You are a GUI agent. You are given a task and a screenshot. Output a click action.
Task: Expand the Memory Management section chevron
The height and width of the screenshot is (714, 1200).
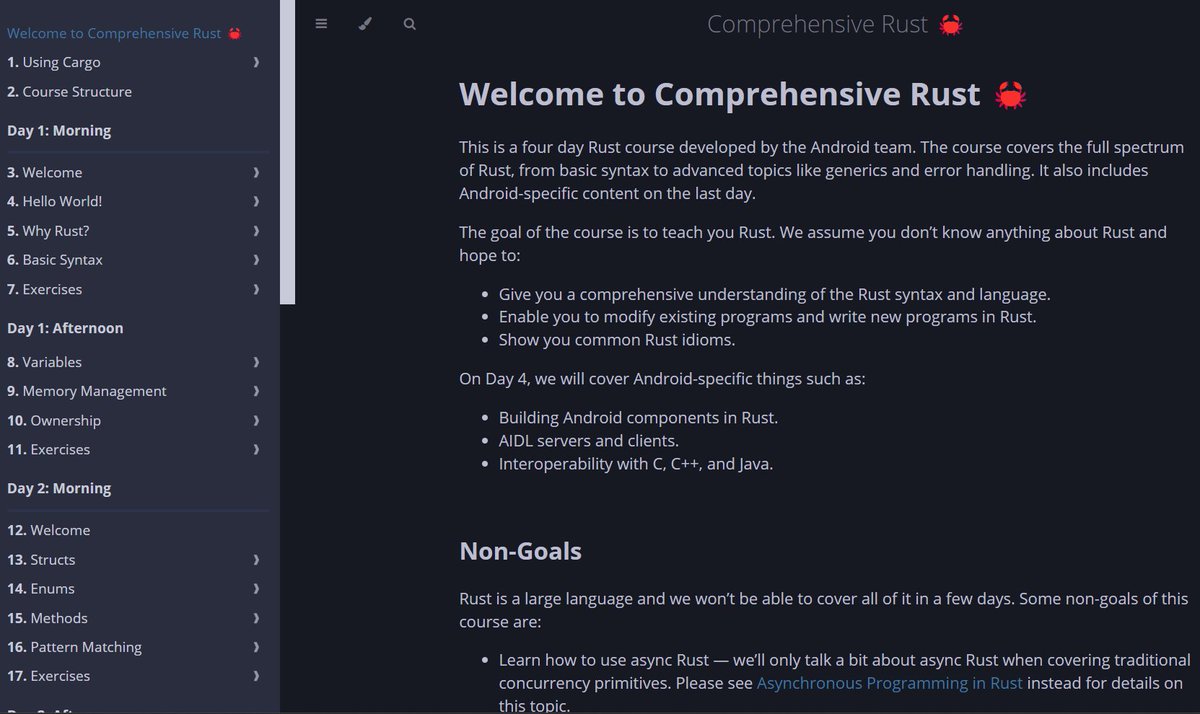click(x=256, y=391)
